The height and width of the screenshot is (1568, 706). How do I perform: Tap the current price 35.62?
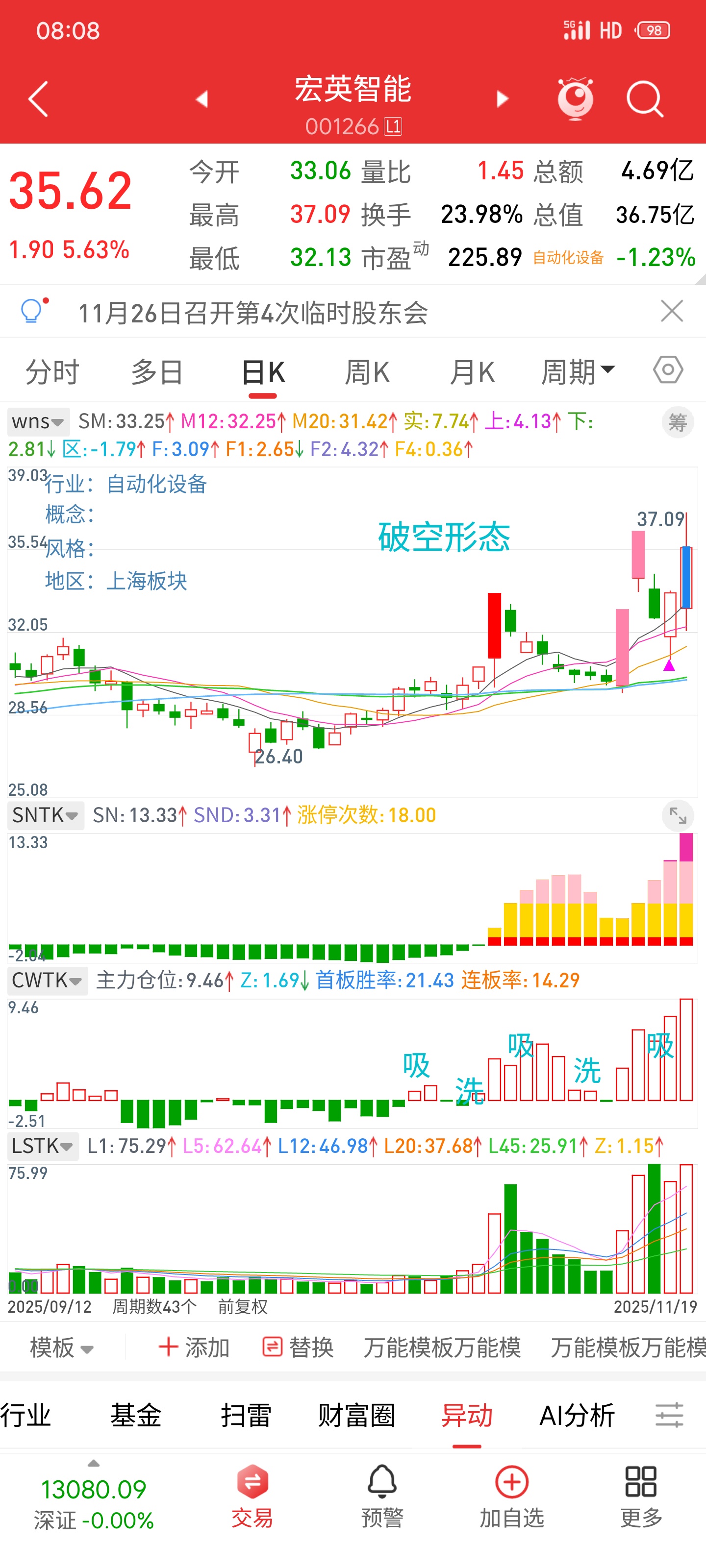[x=70, y=191]
